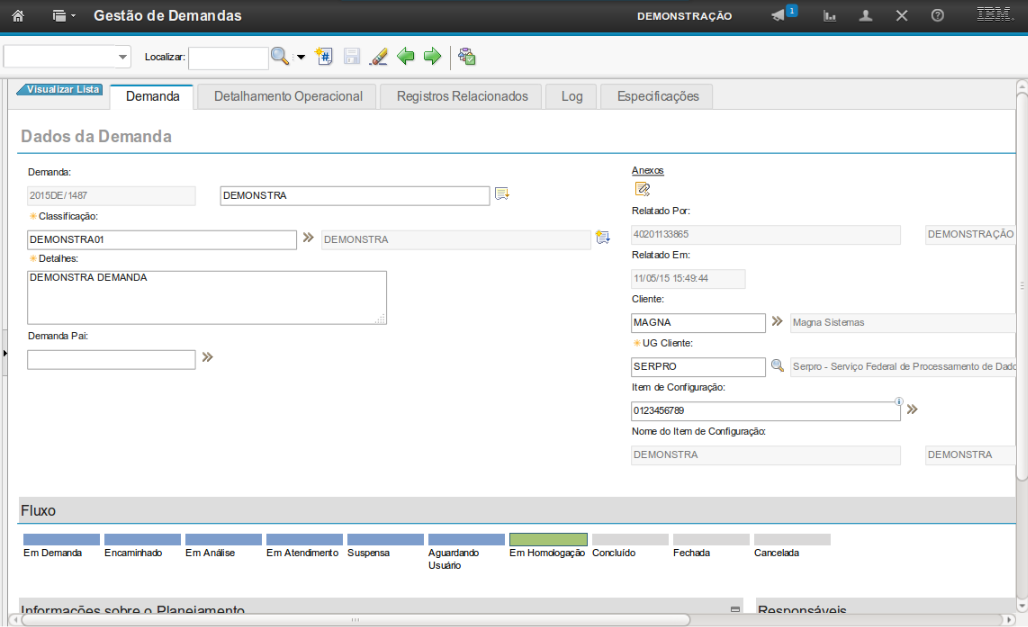Open the bulletin board notifications icon

[778, 16]
